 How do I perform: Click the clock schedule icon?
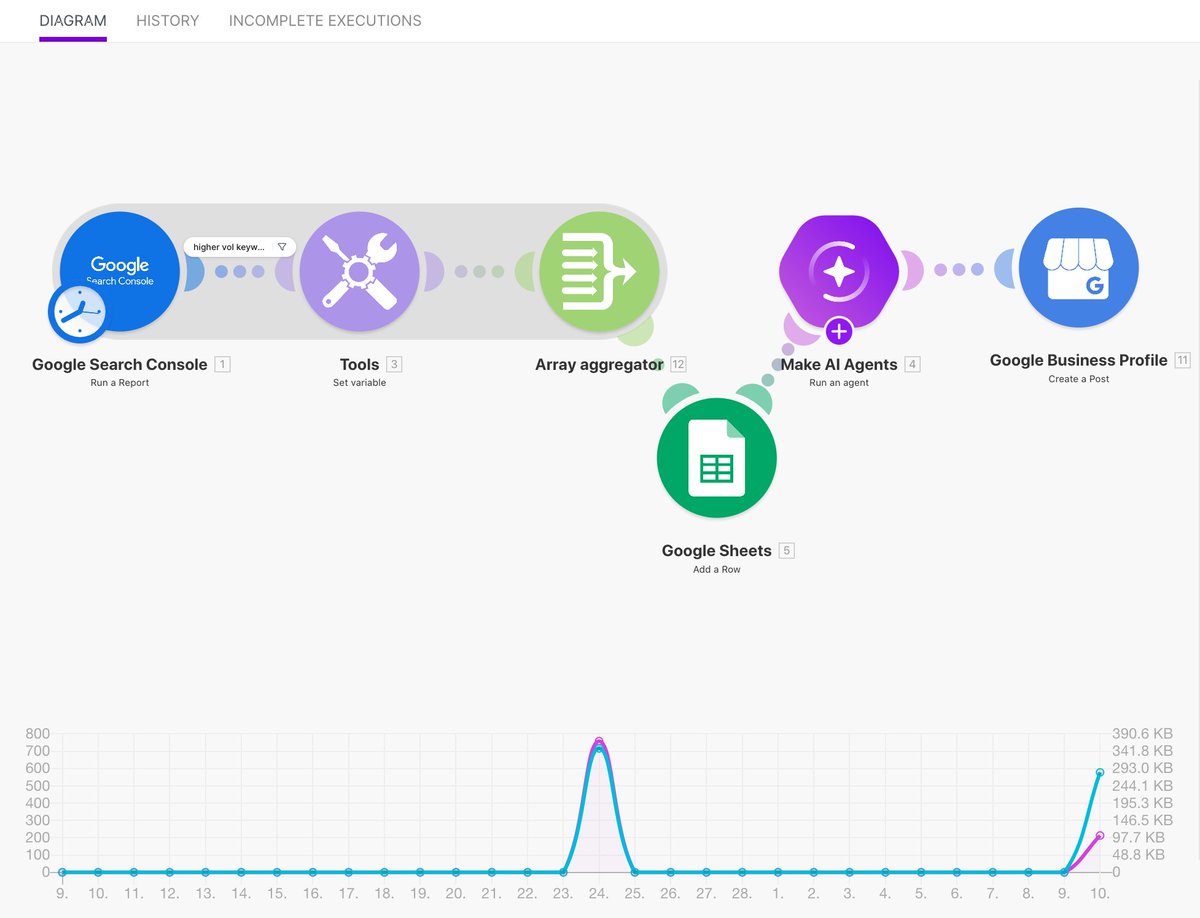point(78,313)
